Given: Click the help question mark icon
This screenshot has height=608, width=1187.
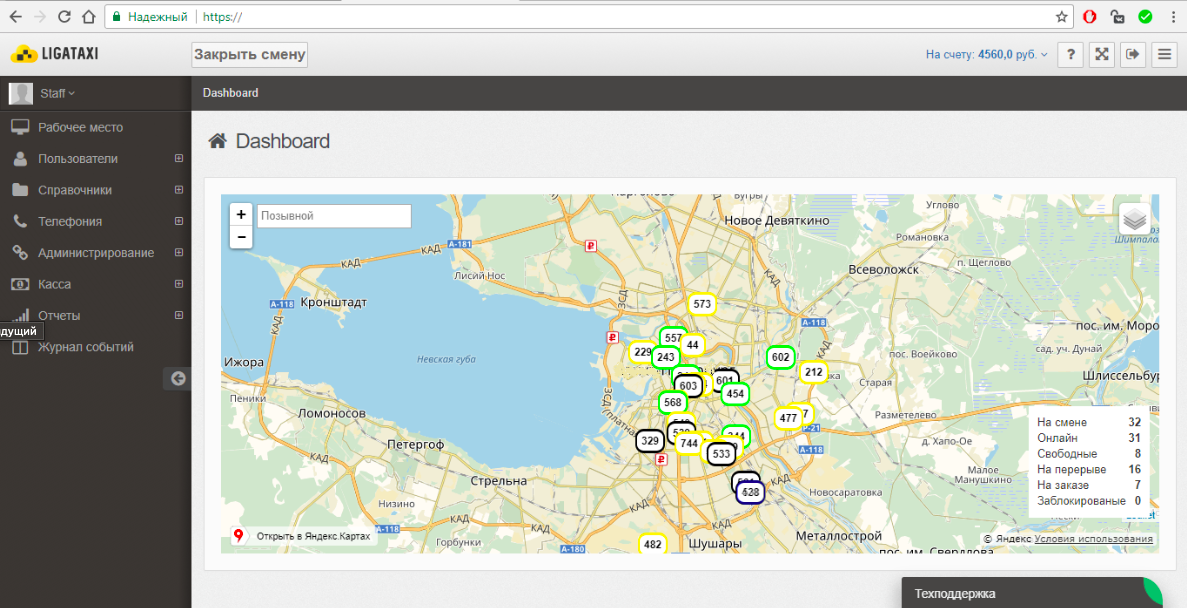Looking at the screenshot, I should [1070, 54].
